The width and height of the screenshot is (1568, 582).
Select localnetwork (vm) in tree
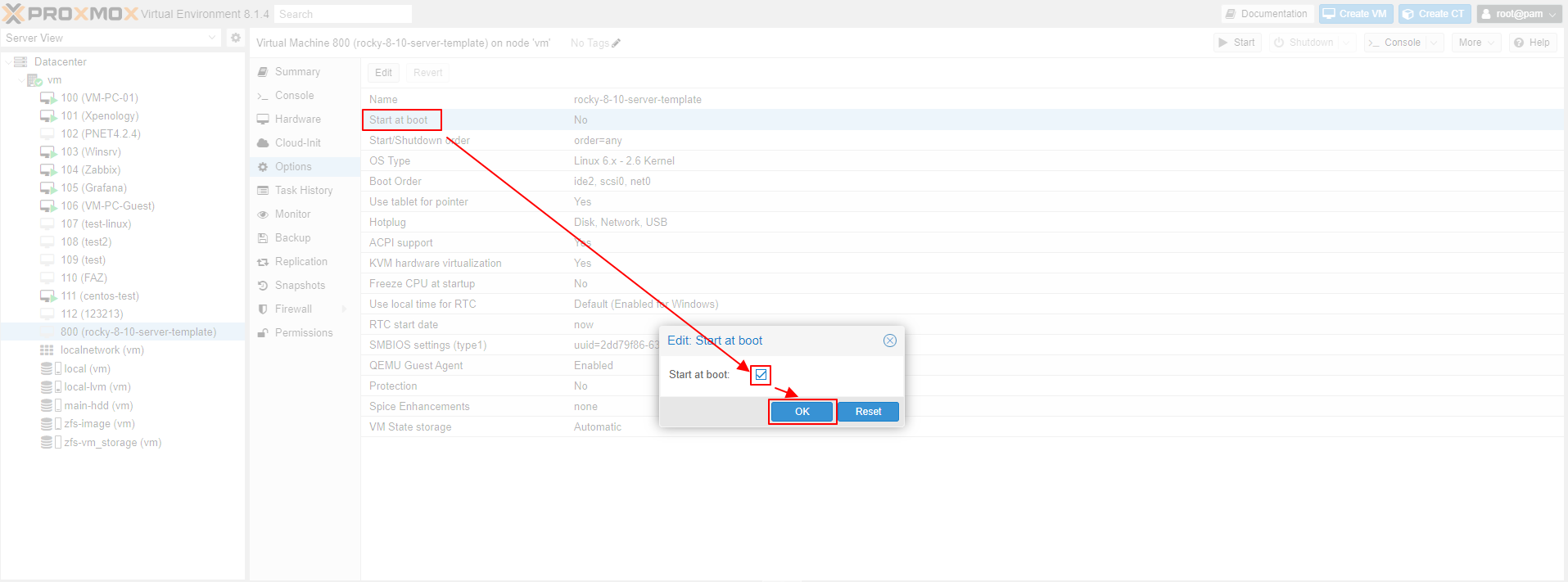(x=102, y=350)
